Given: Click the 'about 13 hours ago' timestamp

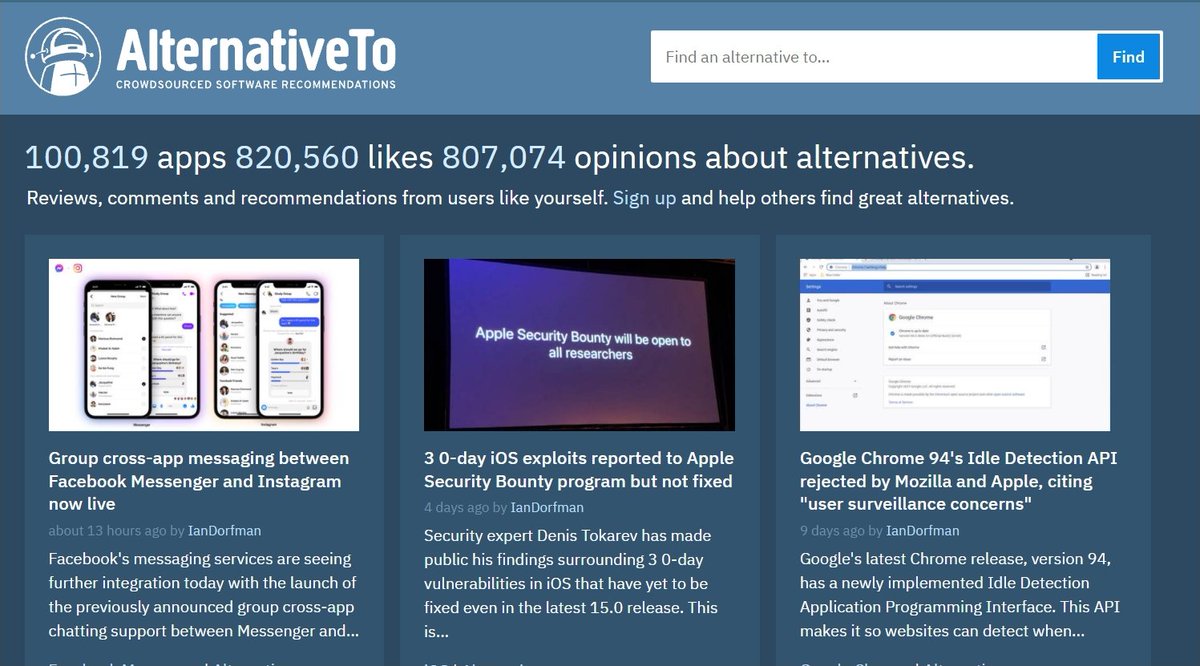Looking at the screenshot, I should tap(107, 531).
